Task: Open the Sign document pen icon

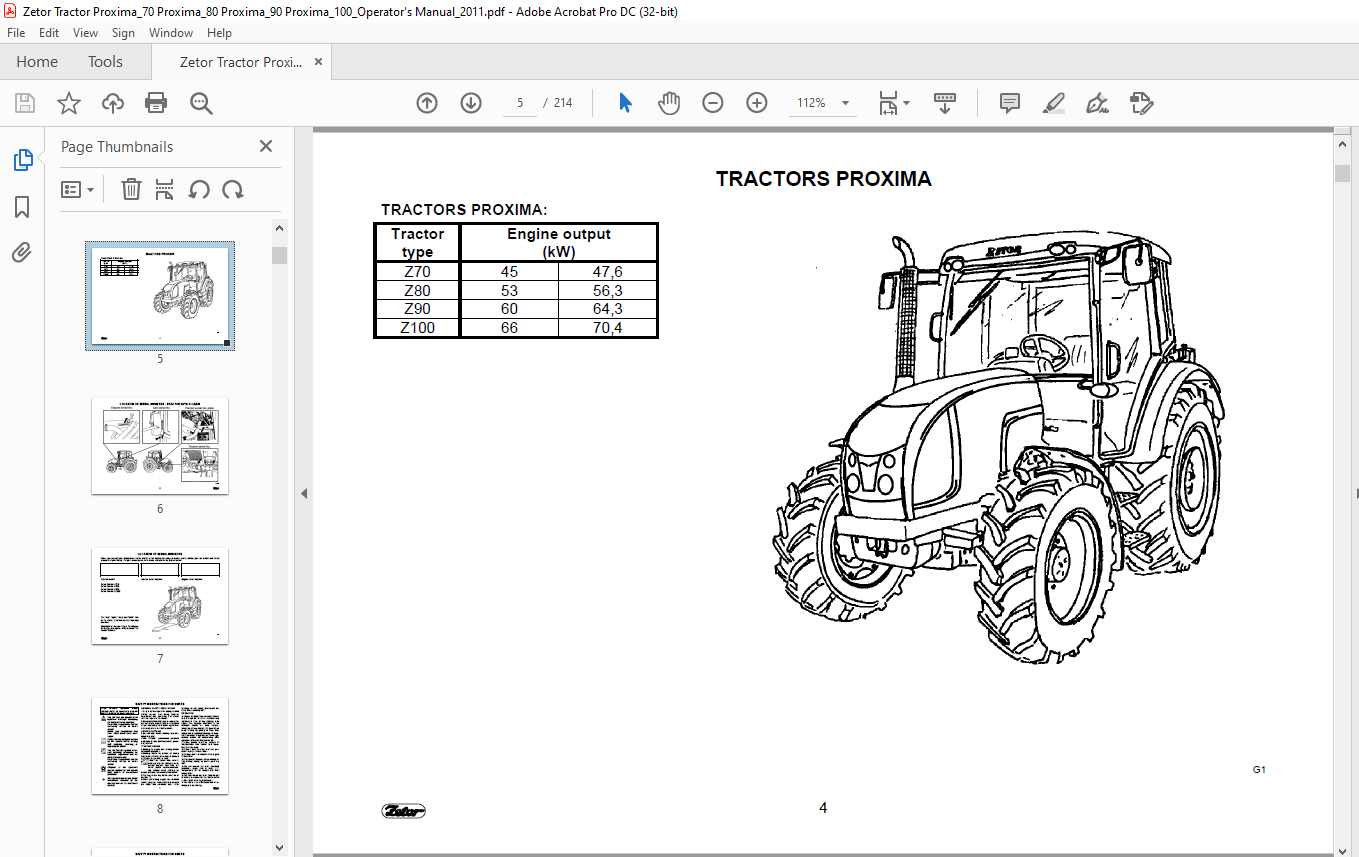Action: tap(1098, 103)
